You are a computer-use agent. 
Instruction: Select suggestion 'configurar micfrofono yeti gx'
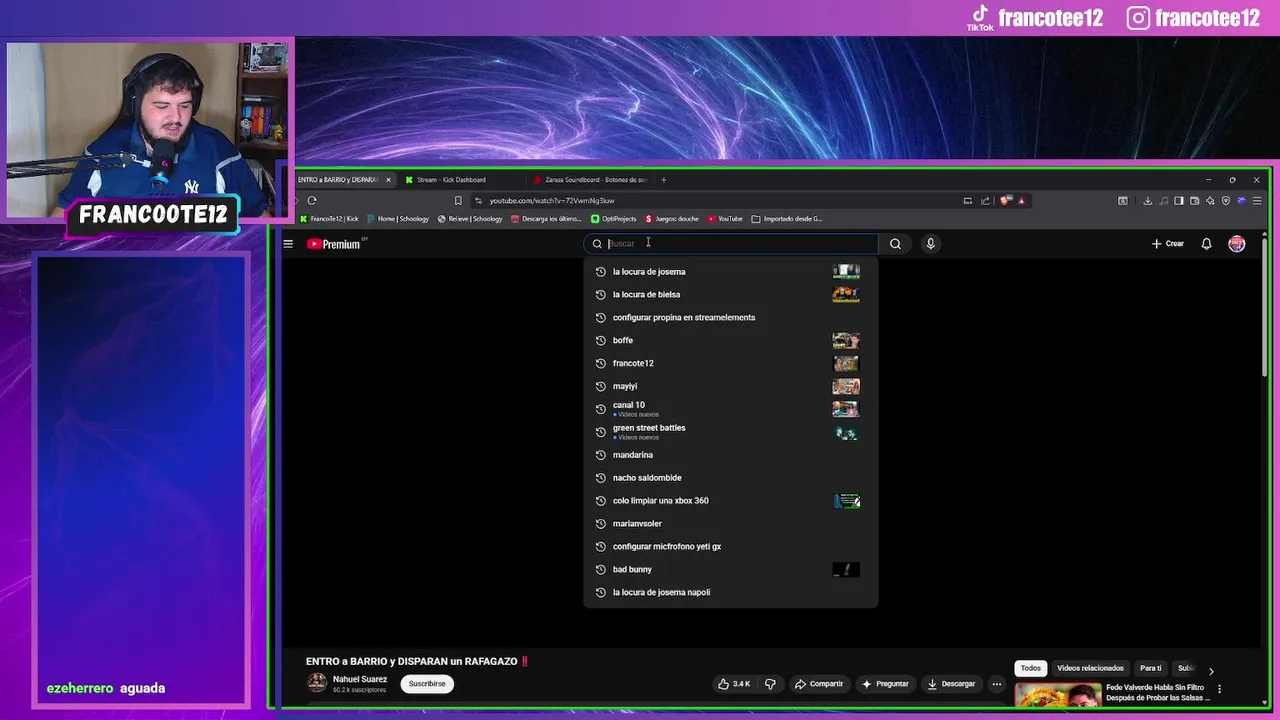pos(731,547)
